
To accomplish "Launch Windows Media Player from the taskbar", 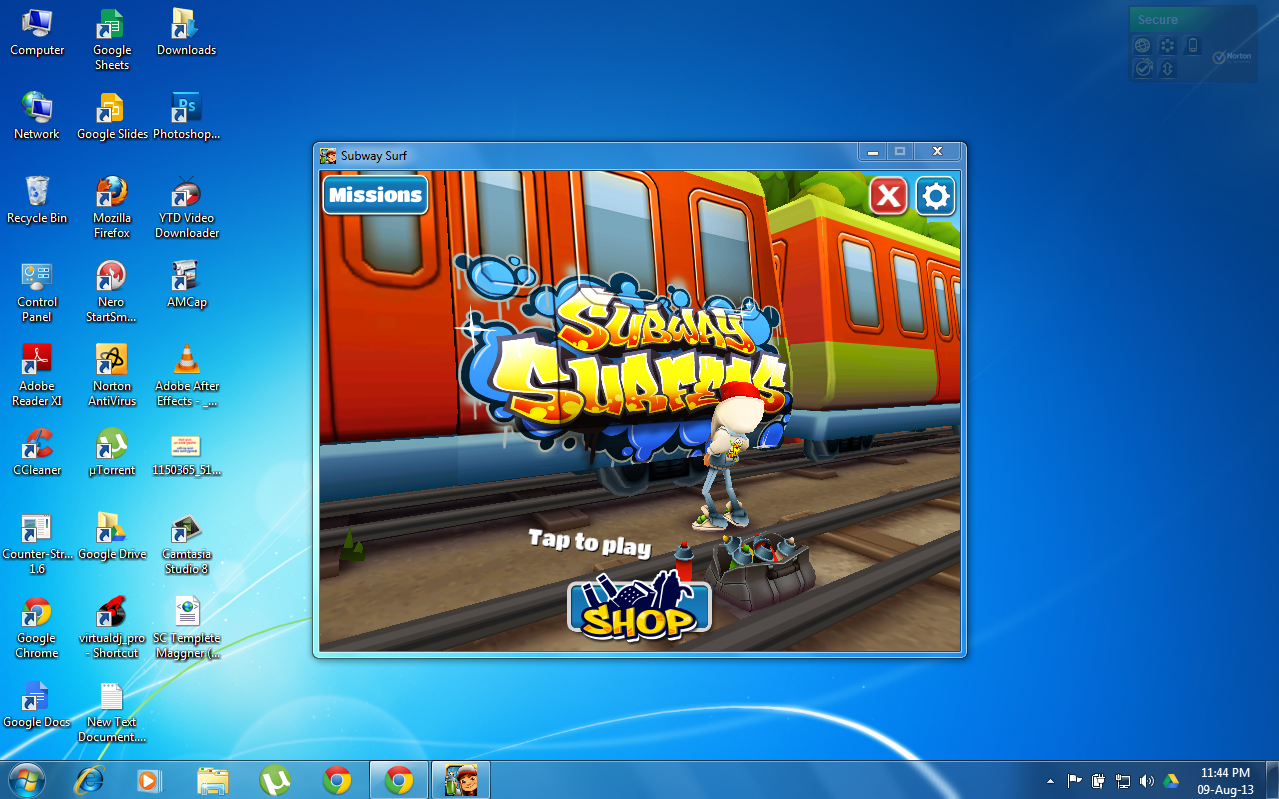I will click(x=149, y=780).
